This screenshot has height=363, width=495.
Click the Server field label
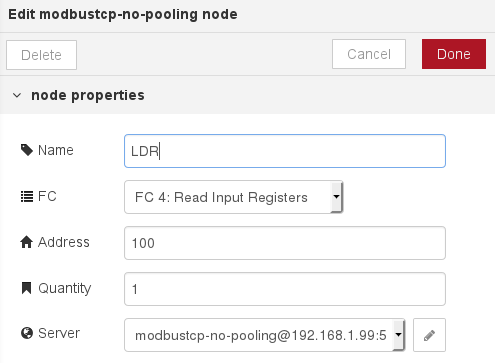(x=59, y=333)
